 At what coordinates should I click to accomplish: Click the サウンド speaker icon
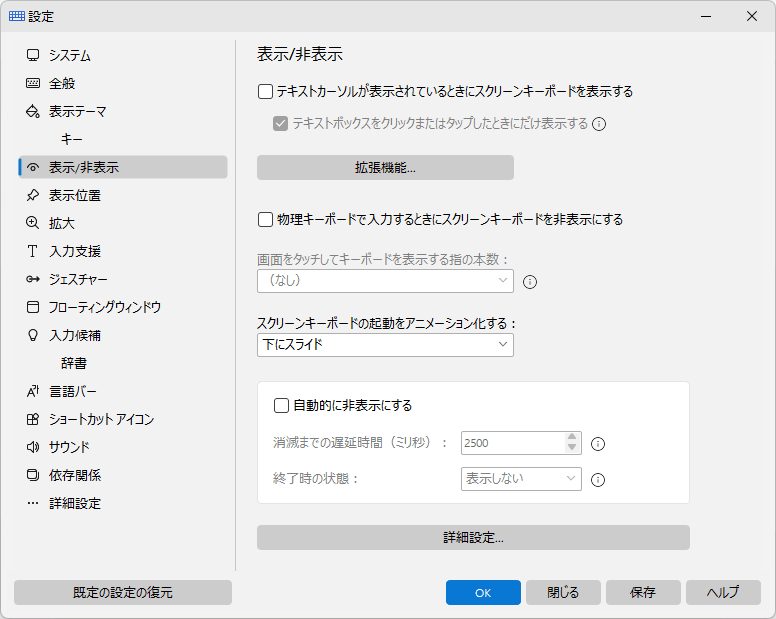coord(33,447)
